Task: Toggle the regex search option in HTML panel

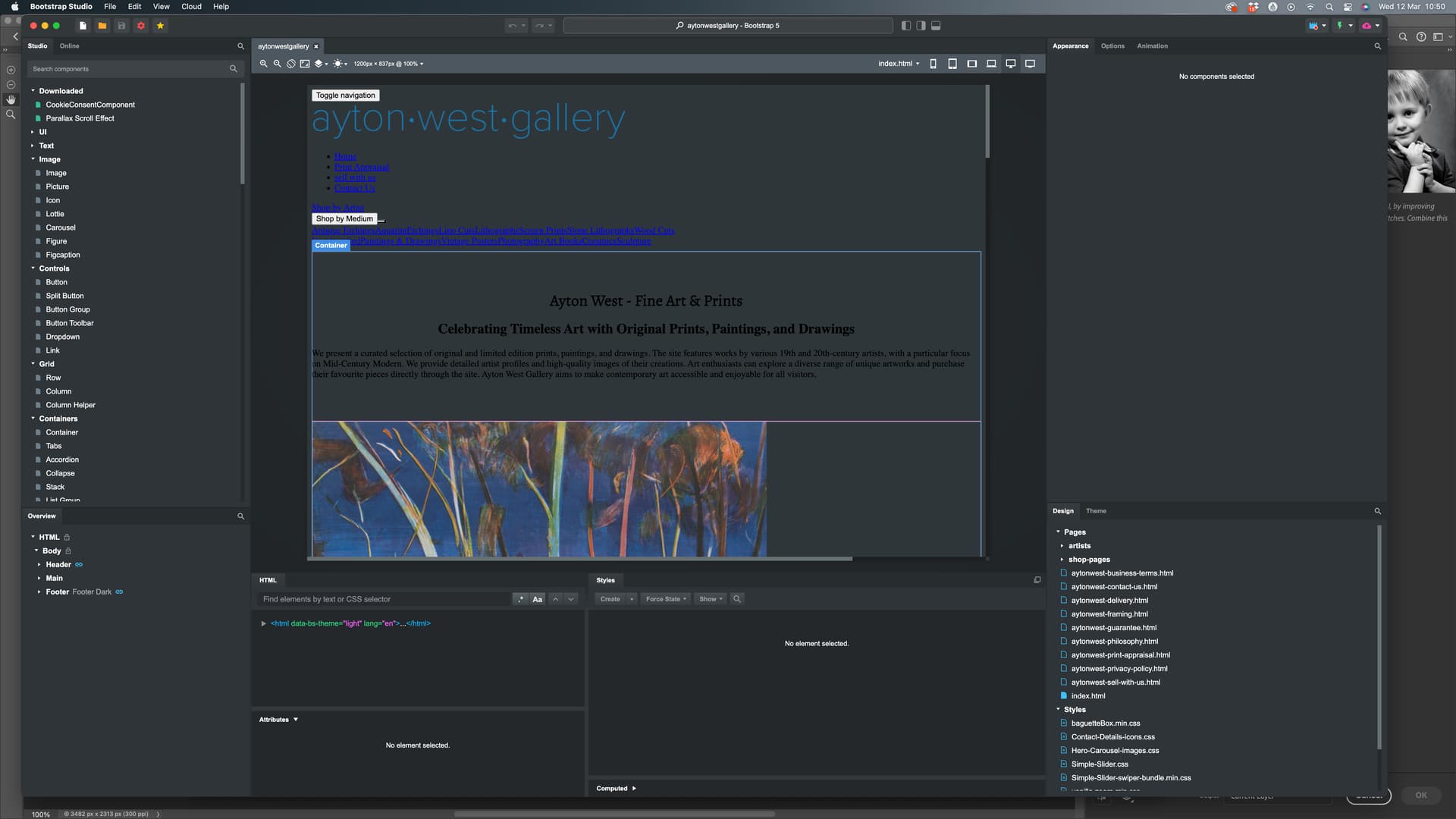Action: (x=520, y=599)
